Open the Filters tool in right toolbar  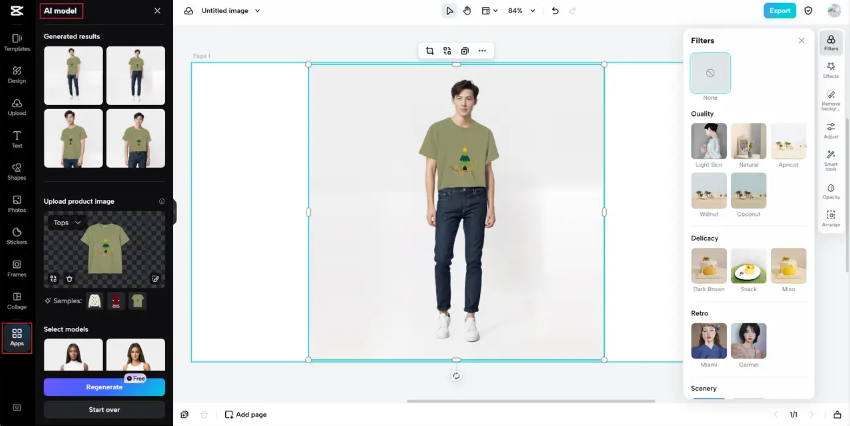[831, 42]
